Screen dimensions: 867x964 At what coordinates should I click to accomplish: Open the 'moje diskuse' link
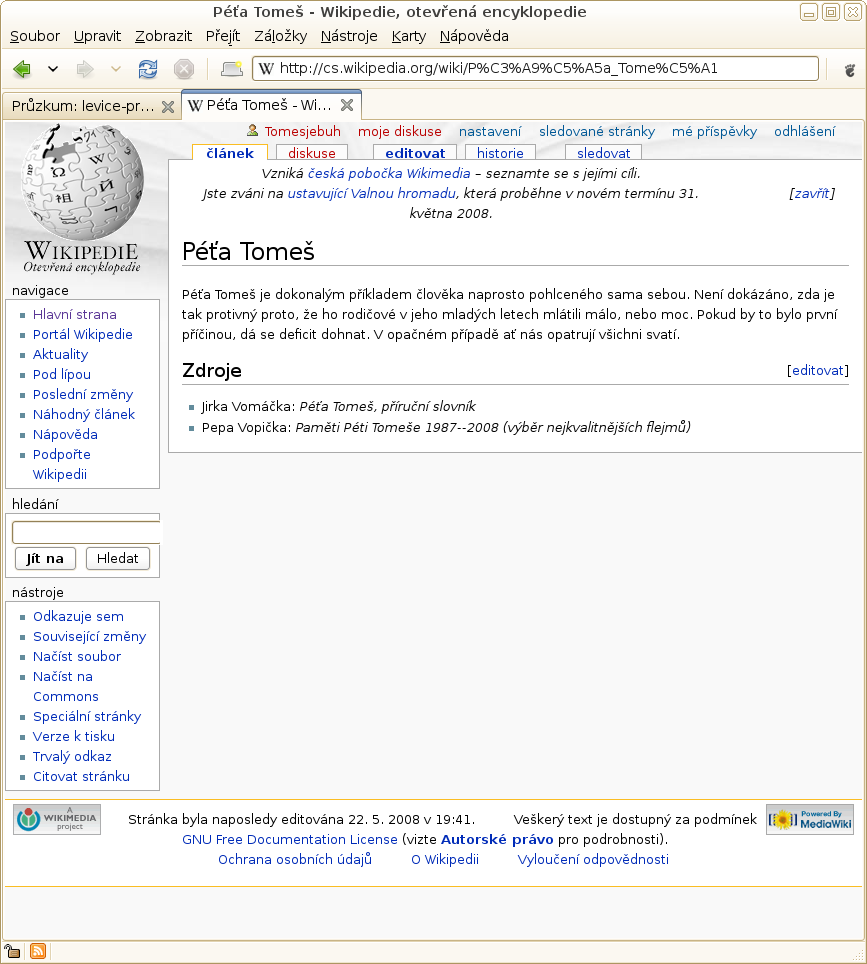[400, 131]
